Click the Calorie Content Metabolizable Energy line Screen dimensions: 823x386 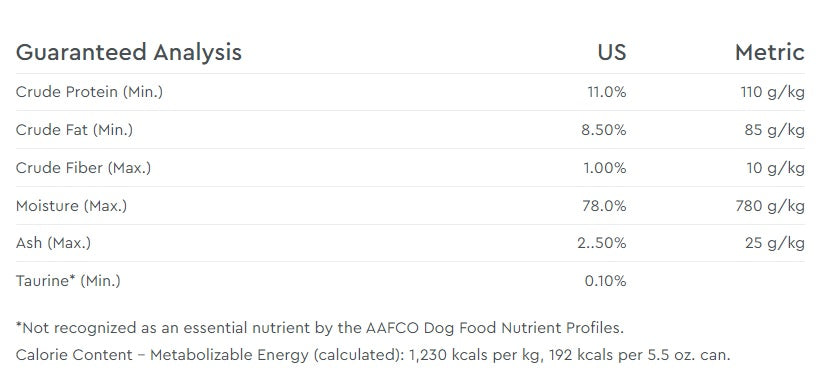[x=373, y=355]
